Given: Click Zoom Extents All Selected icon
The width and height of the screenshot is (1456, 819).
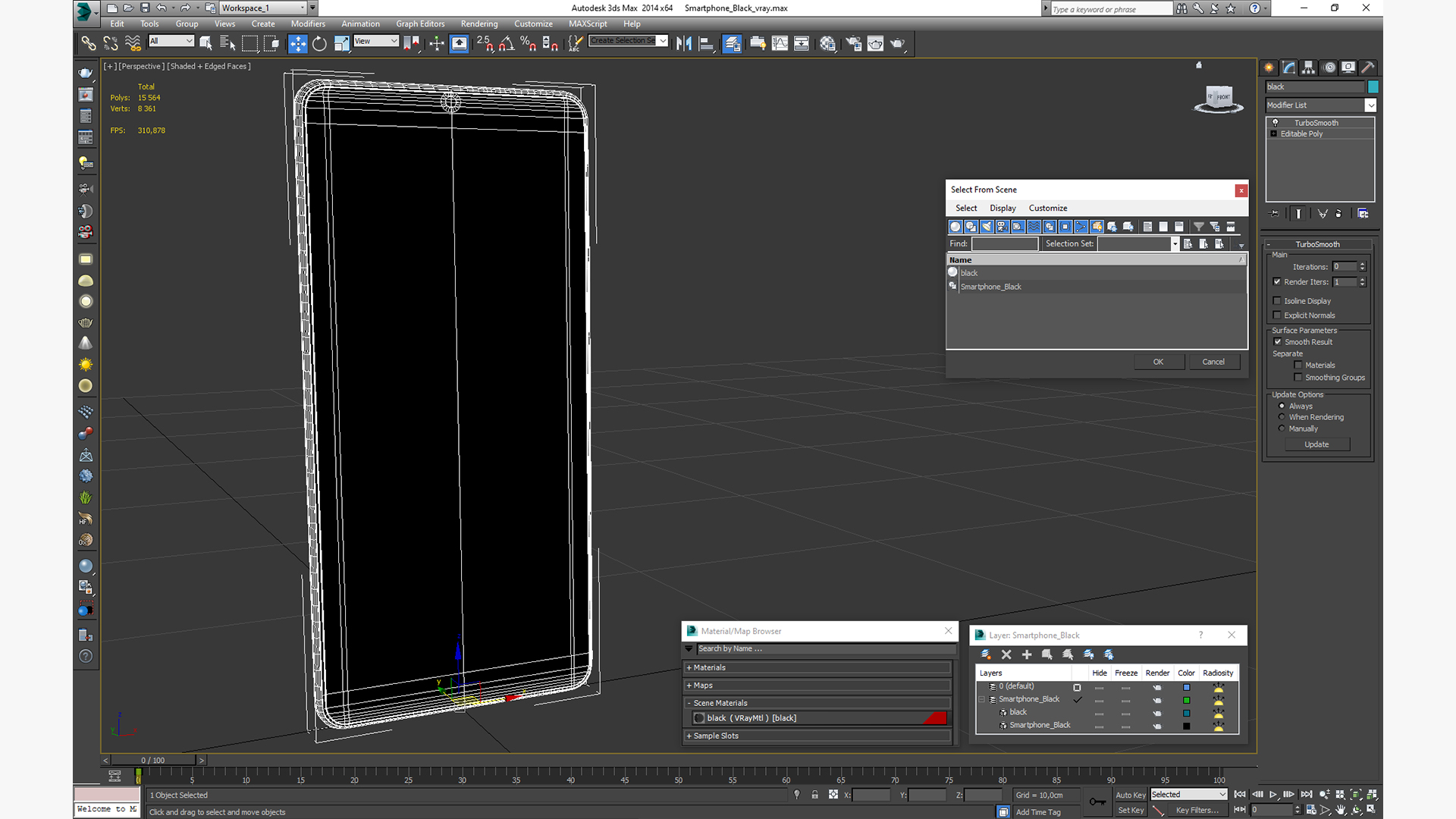Looking at the screenshot, I should (1372, 795).
